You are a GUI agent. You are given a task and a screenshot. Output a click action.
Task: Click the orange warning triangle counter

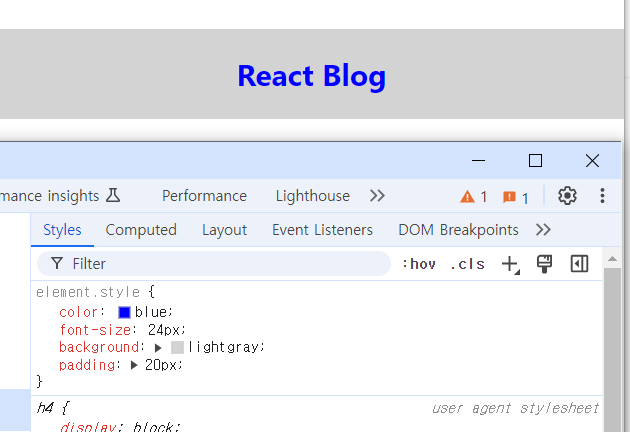pos(473,197)
